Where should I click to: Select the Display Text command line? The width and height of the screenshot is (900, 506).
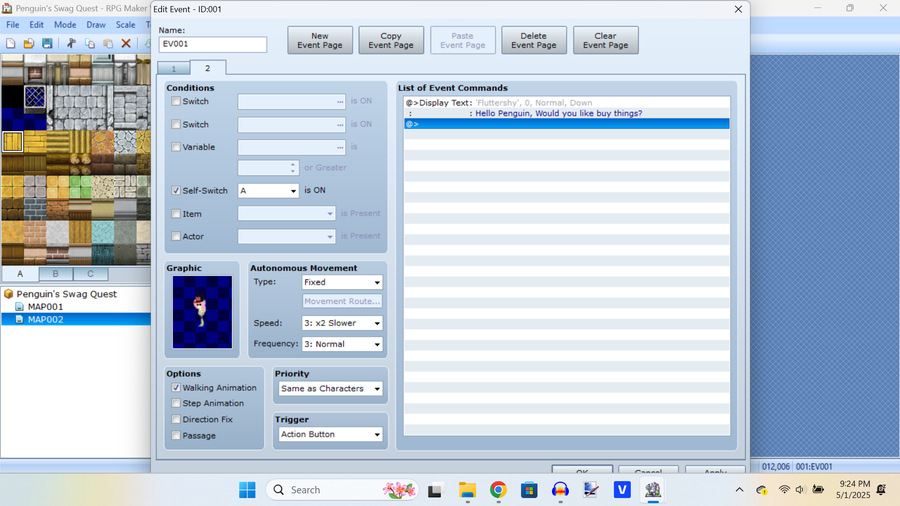[567, 103]
